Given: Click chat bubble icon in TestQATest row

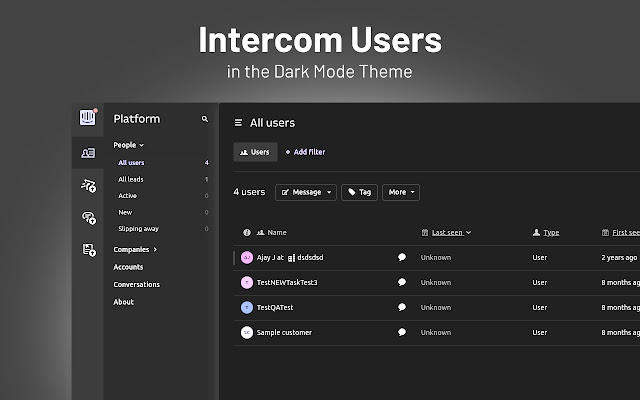Looking at the screenshot, I should point(402,307).
